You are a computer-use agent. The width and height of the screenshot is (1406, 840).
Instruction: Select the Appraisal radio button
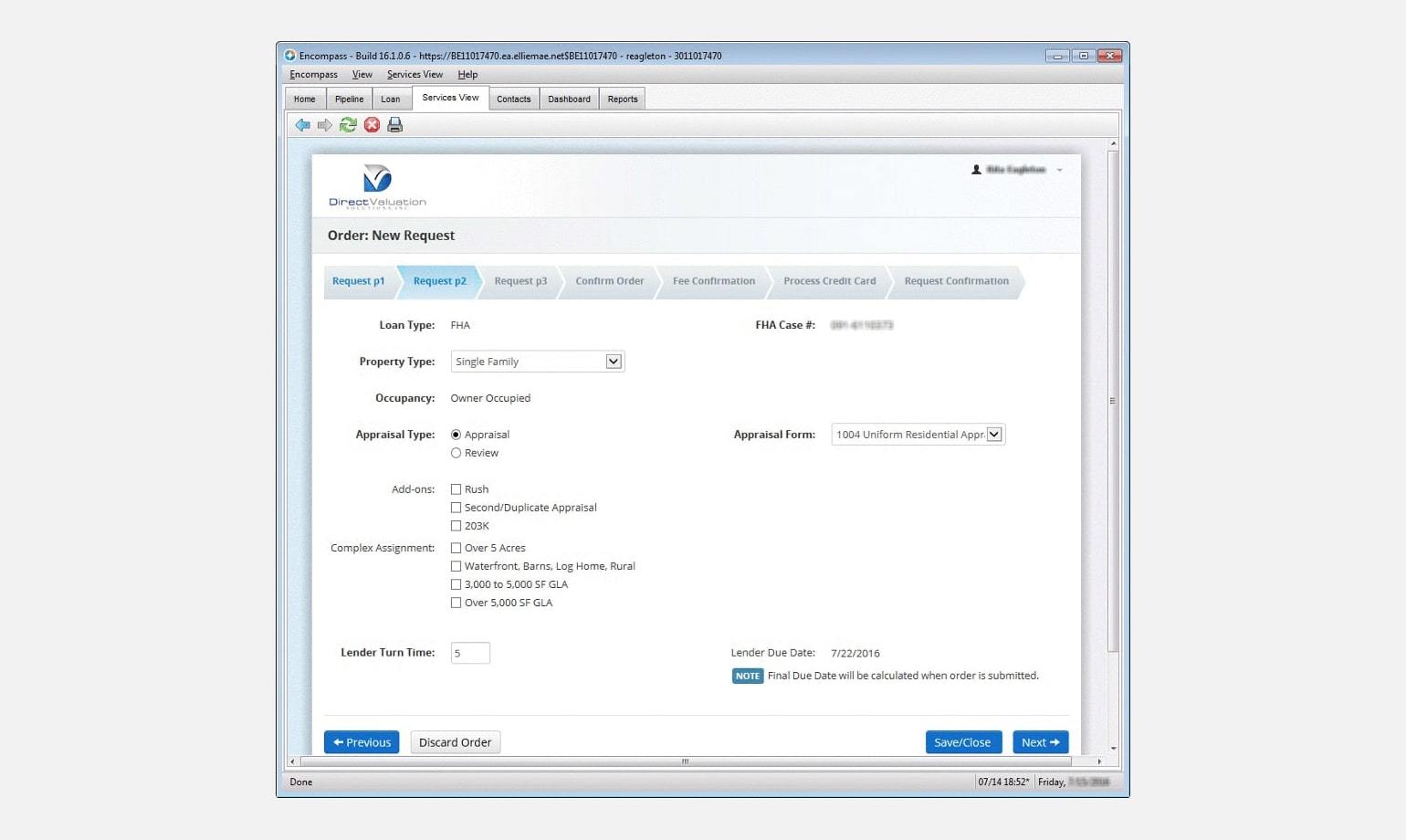tap(456, 435)
